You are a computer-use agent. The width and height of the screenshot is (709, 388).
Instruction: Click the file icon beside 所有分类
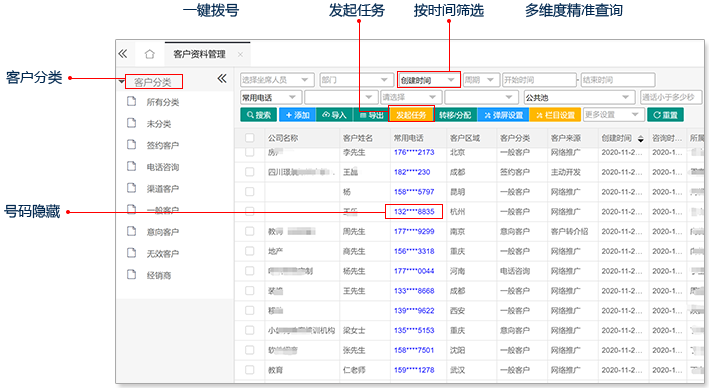click(132, 101)
